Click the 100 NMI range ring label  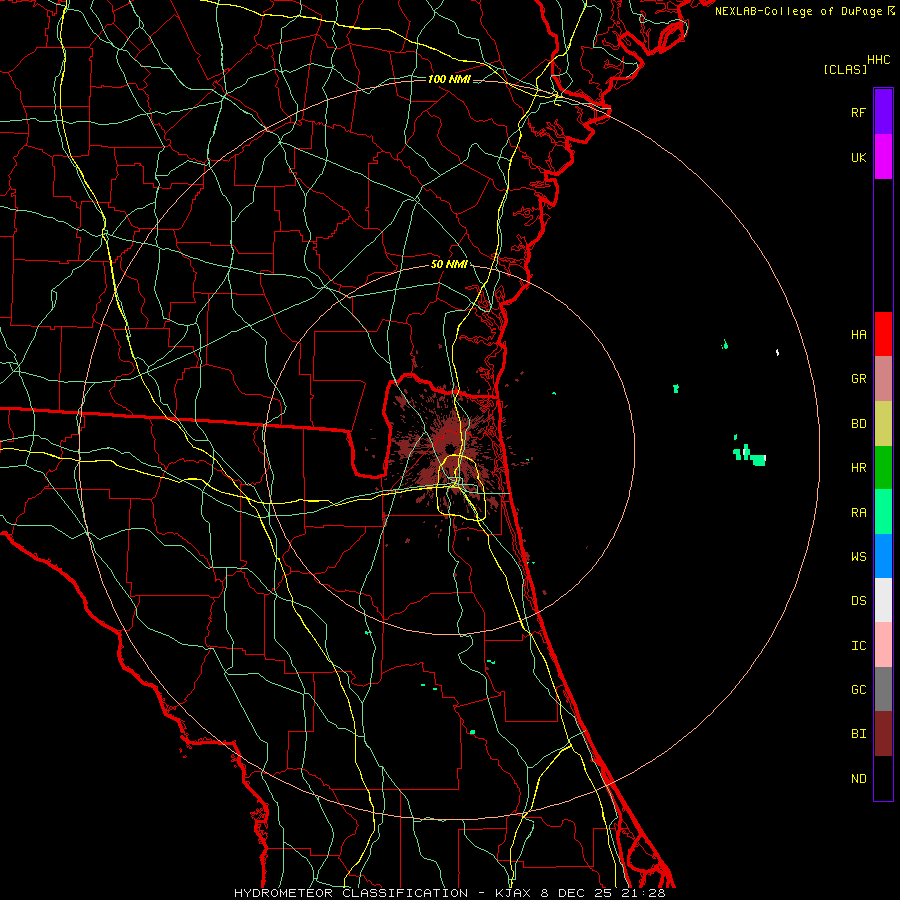449,79
